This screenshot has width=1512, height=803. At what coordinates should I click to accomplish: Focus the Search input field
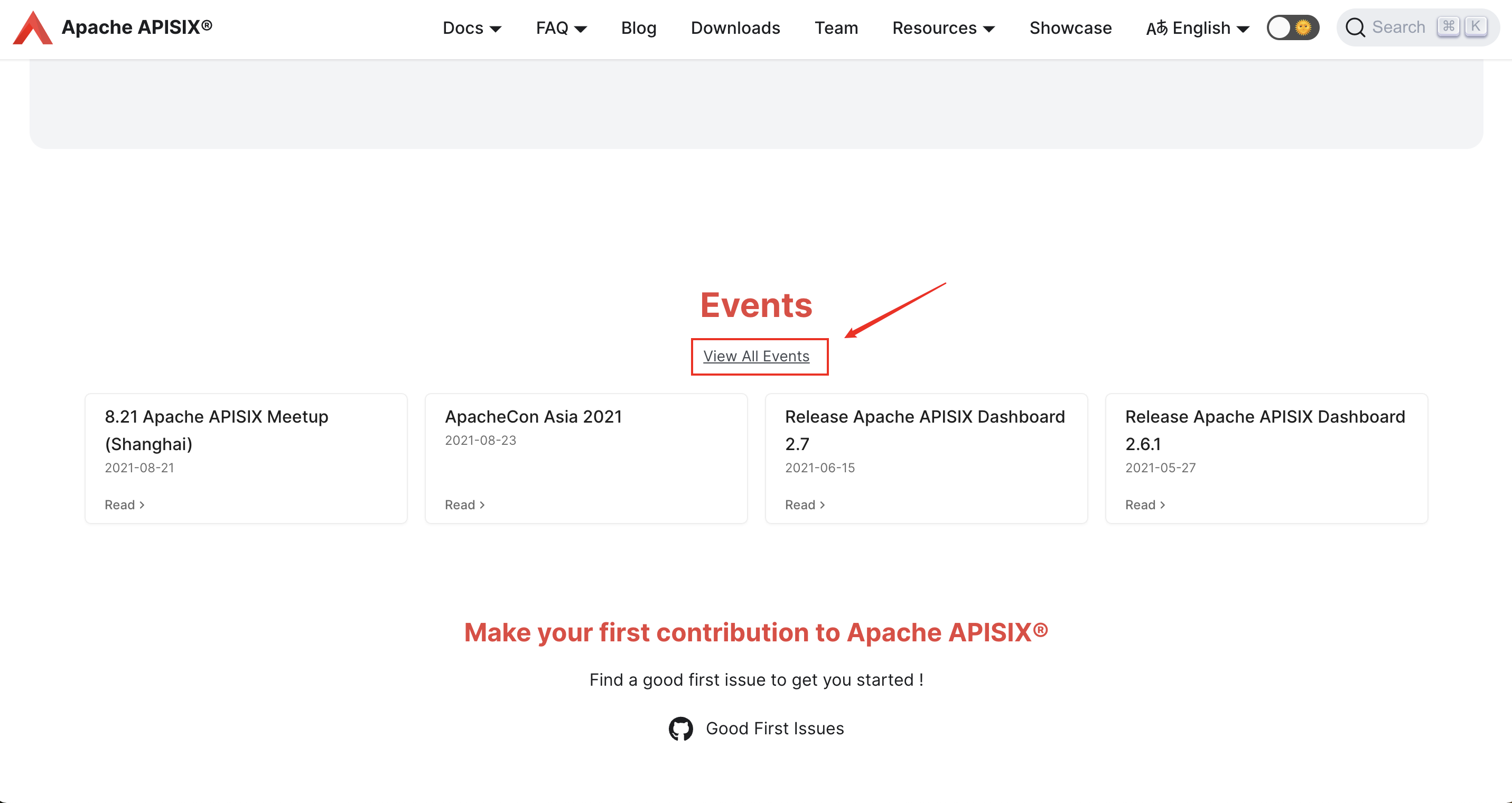tap(1399, 27)
